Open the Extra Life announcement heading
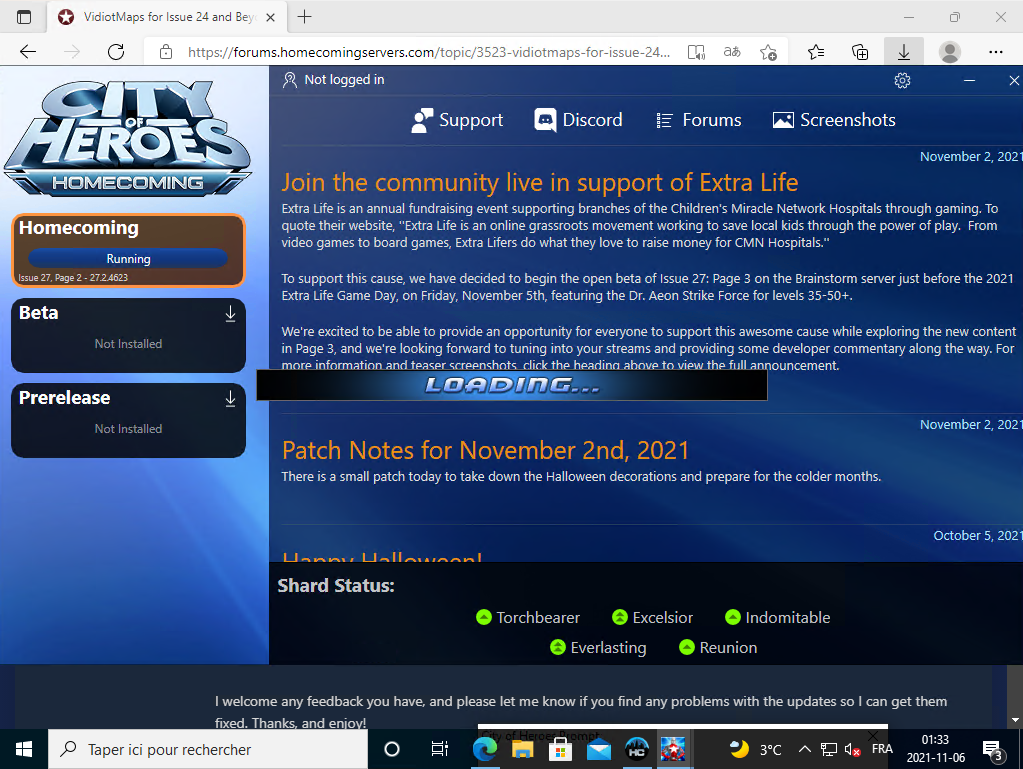Viewport: 1023px width, 769px height. click(x=540, y=183)
